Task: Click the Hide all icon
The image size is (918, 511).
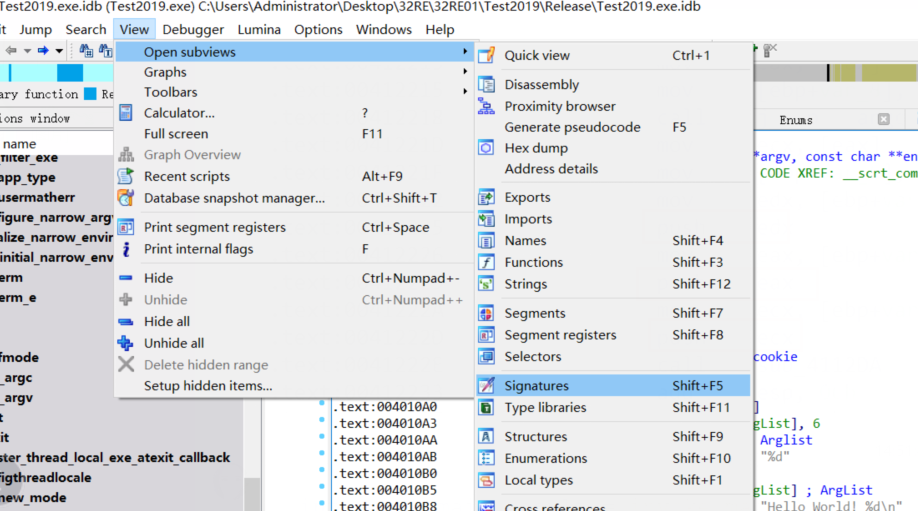Action: (x=126, y=321)
